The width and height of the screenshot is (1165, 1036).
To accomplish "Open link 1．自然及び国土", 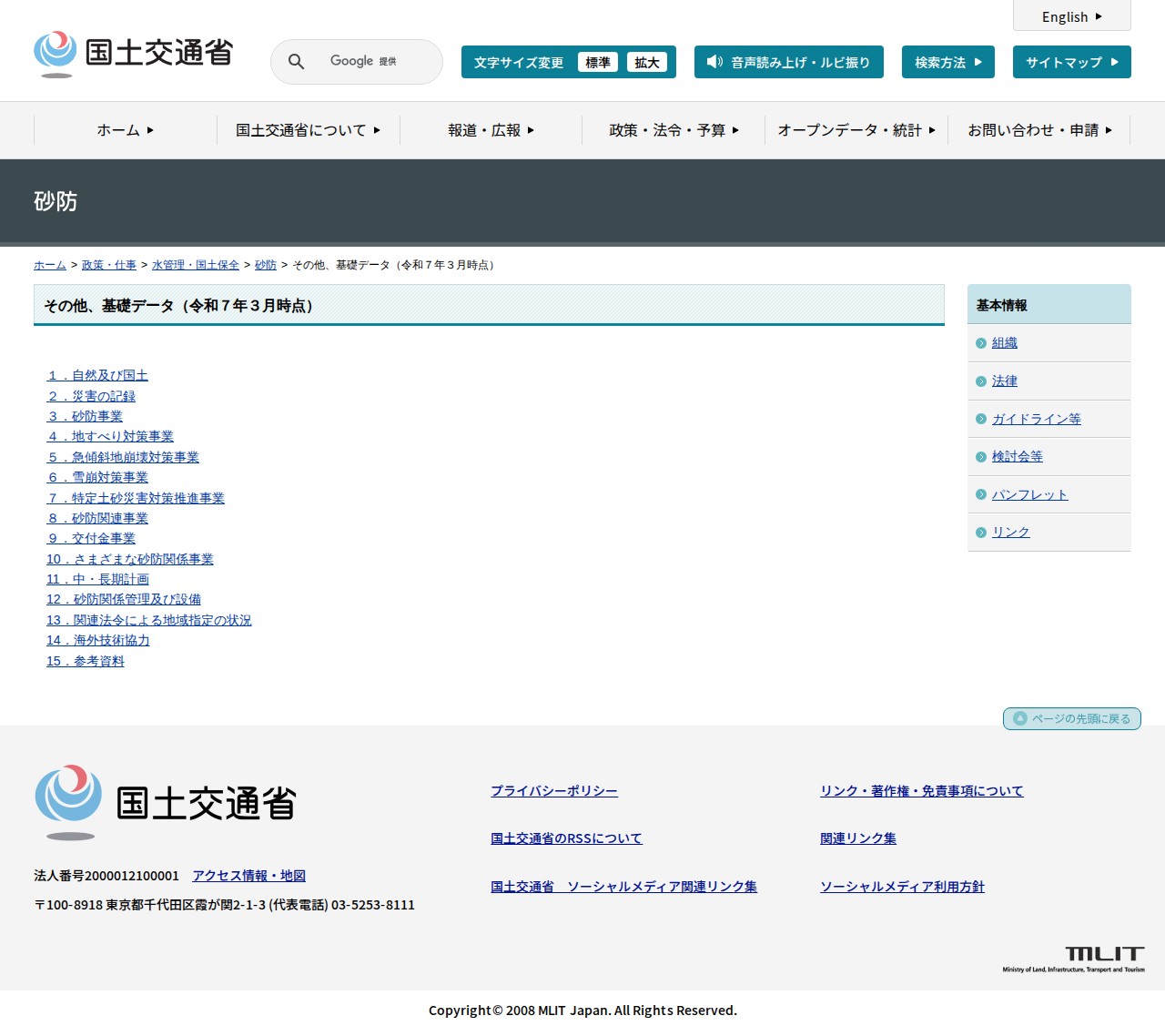I will pyautogui.click(x=97, y=375).
